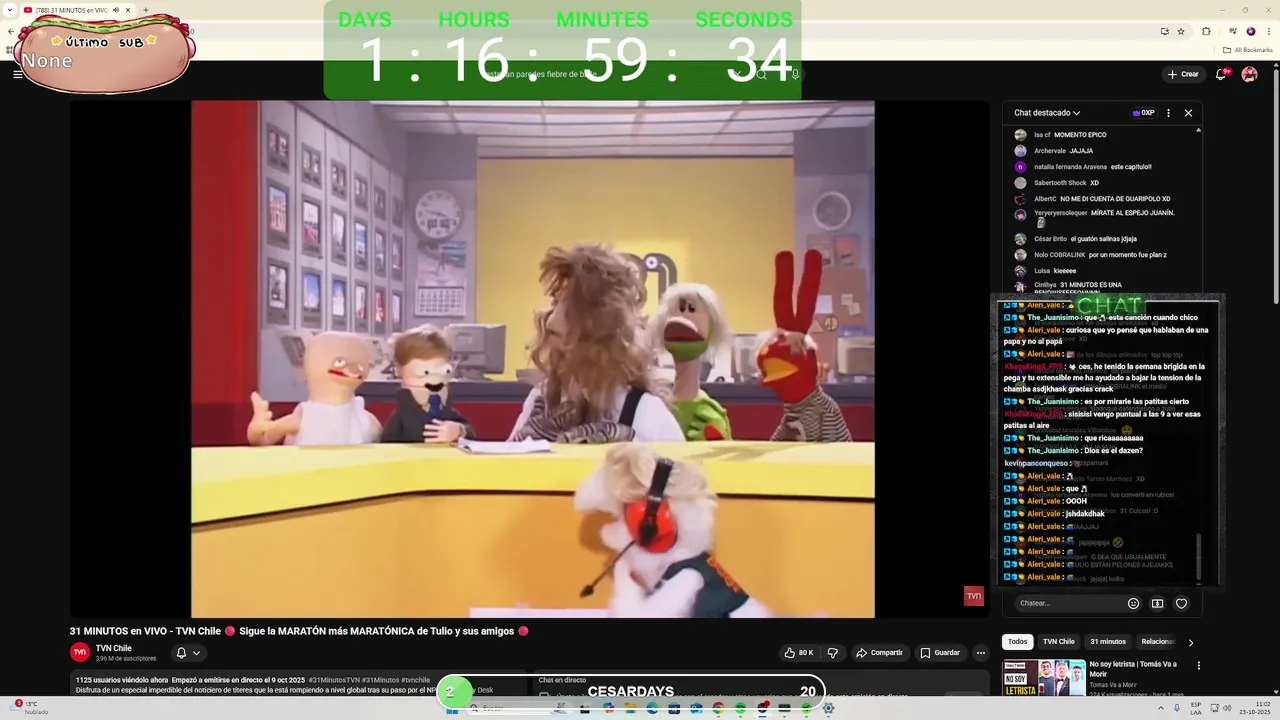1280x720 pixels.
Task: Close the live chat panel
Action: [1188, 113]
